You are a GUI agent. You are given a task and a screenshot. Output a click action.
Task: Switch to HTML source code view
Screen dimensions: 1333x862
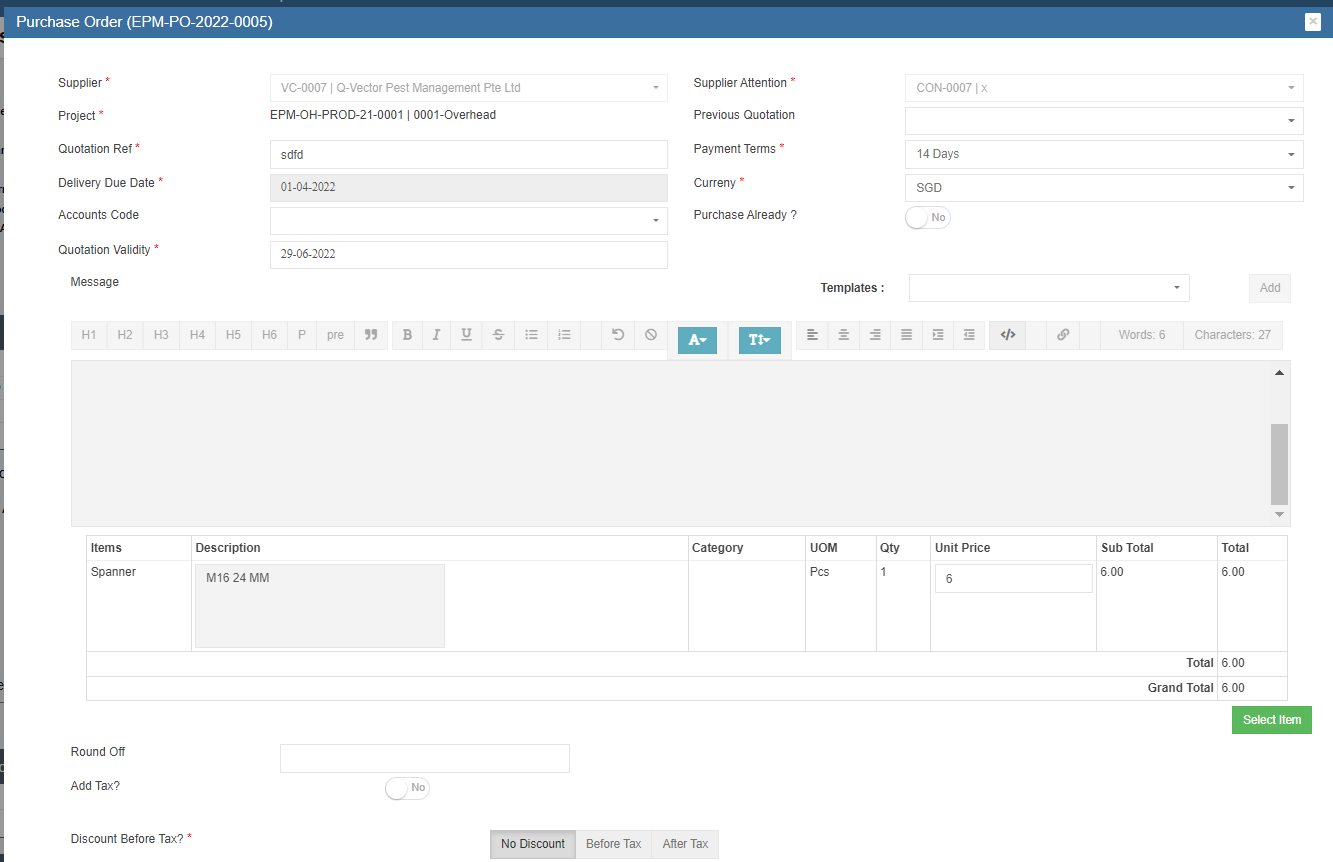coord(1008,335)
